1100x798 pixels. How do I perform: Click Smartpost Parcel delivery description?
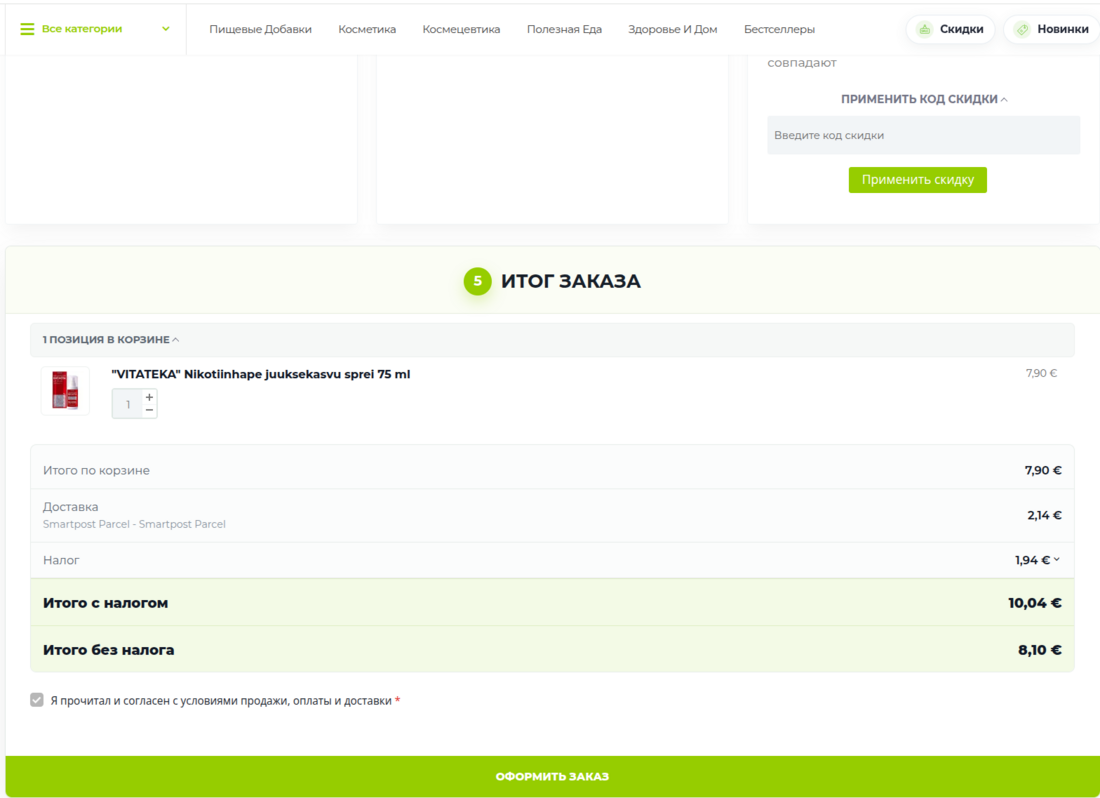coord(134,524)
